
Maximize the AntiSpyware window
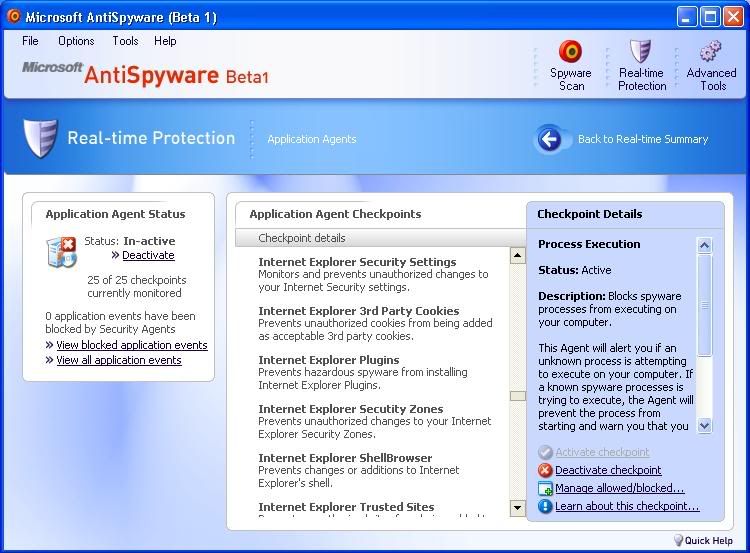pos(710,17)
